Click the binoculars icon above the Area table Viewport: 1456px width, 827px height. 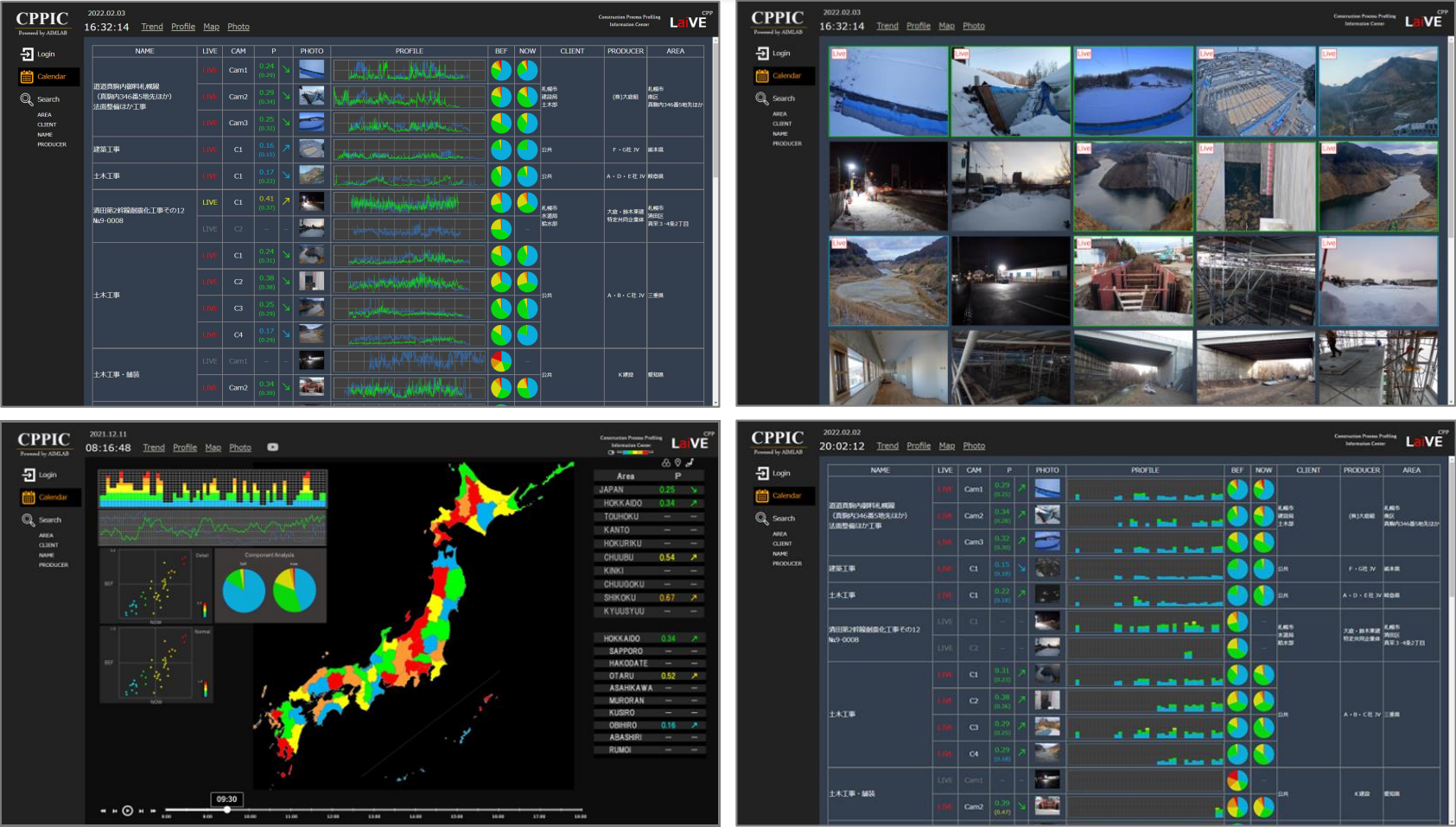click(x=665, y=463)
